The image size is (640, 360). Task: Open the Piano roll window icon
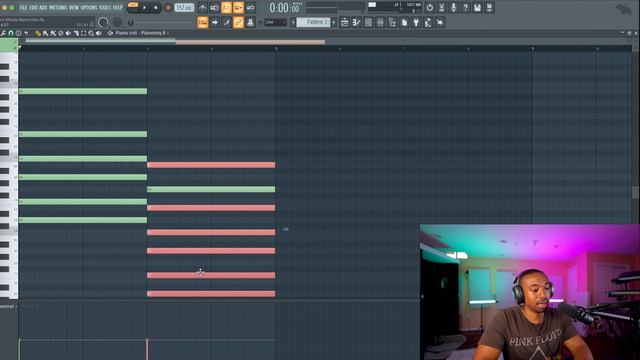(356, 22)
